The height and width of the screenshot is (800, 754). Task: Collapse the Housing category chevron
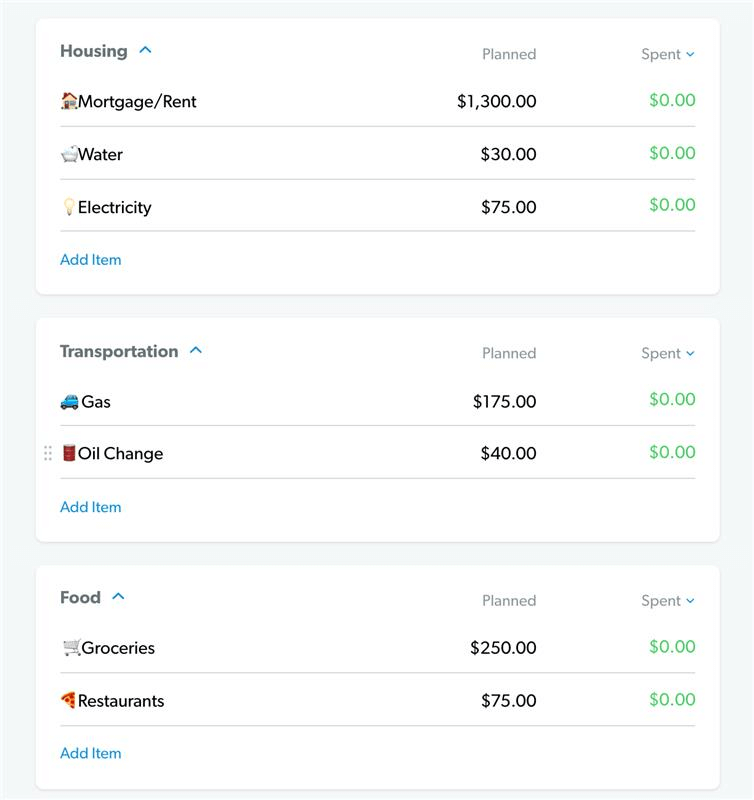[x=145, y=50]
